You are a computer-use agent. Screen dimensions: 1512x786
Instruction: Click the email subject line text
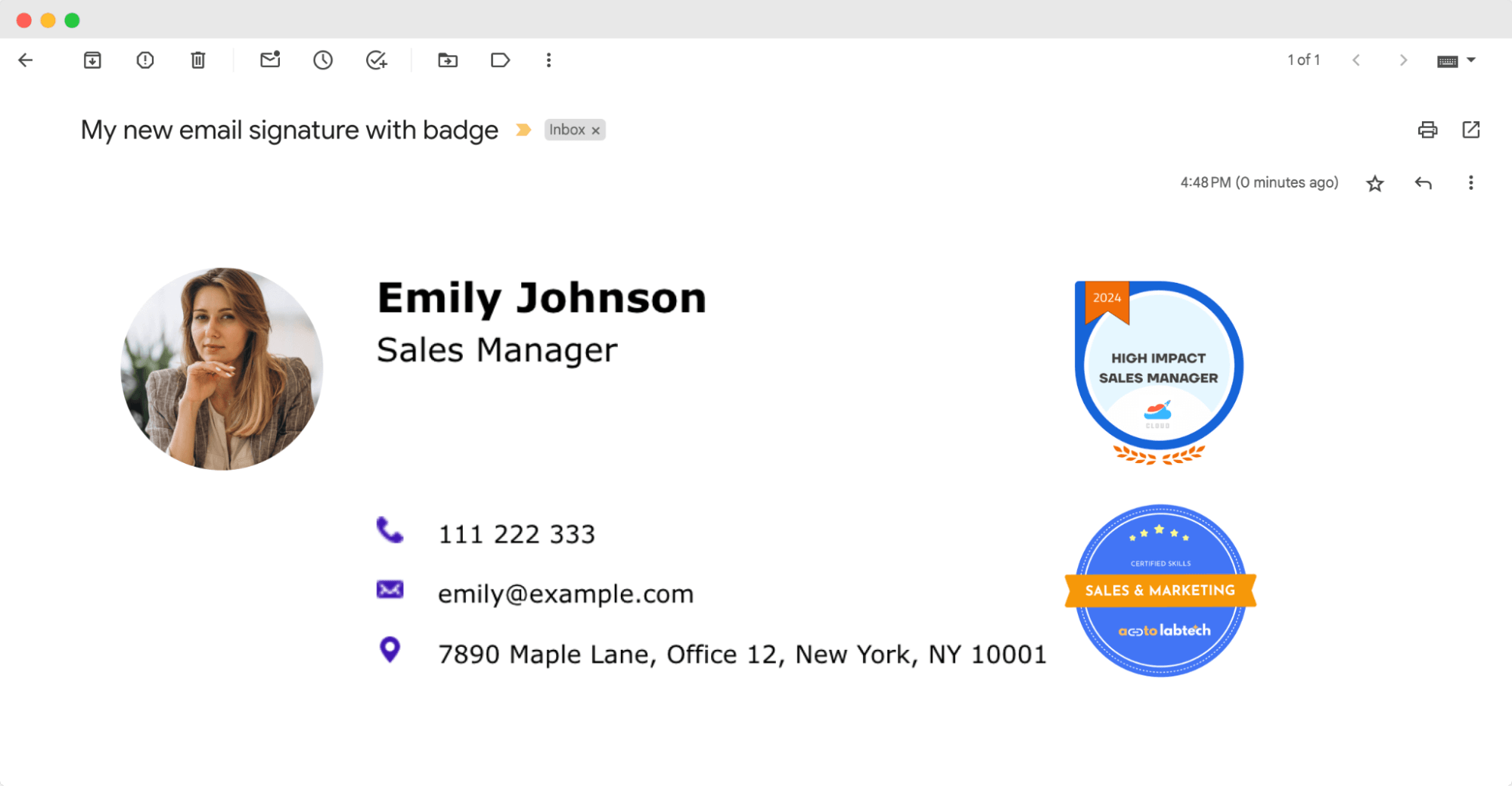290,130
